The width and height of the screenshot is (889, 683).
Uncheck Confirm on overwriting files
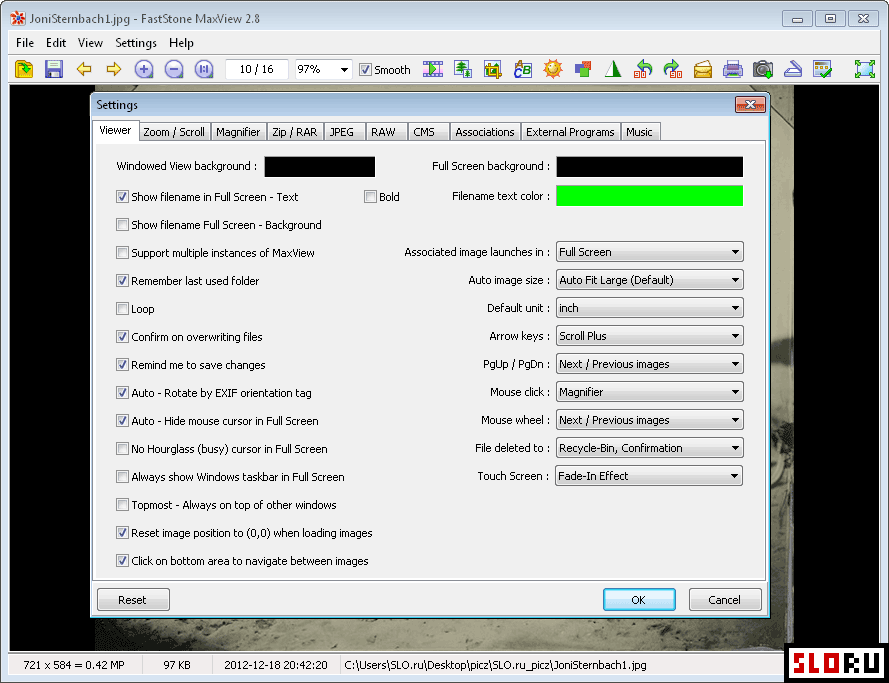pos(122,337)
